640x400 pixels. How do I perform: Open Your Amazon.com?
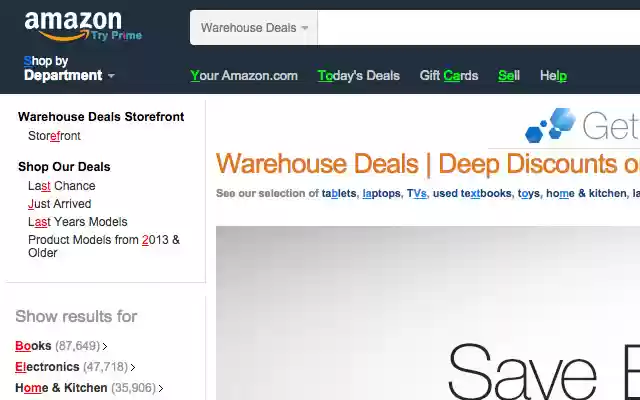point(244,76)
